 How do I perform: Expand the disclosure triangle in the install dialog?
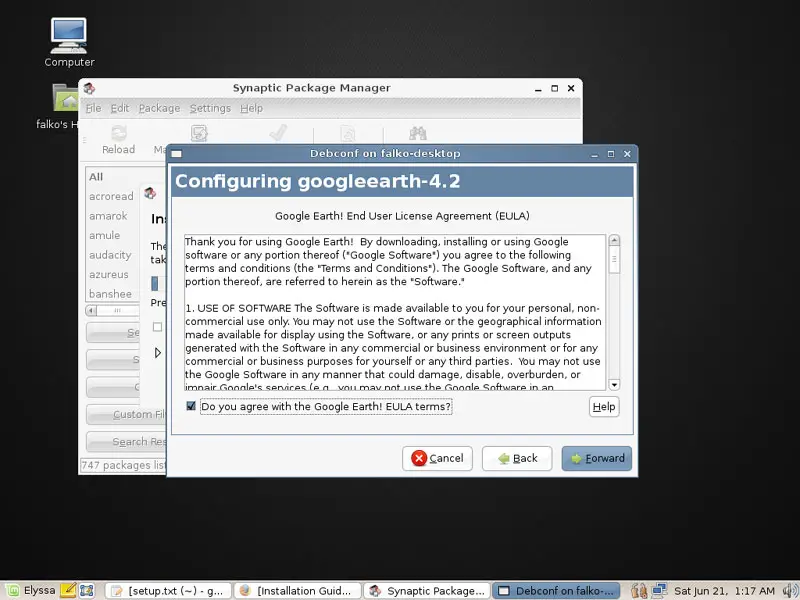(157, 353)
